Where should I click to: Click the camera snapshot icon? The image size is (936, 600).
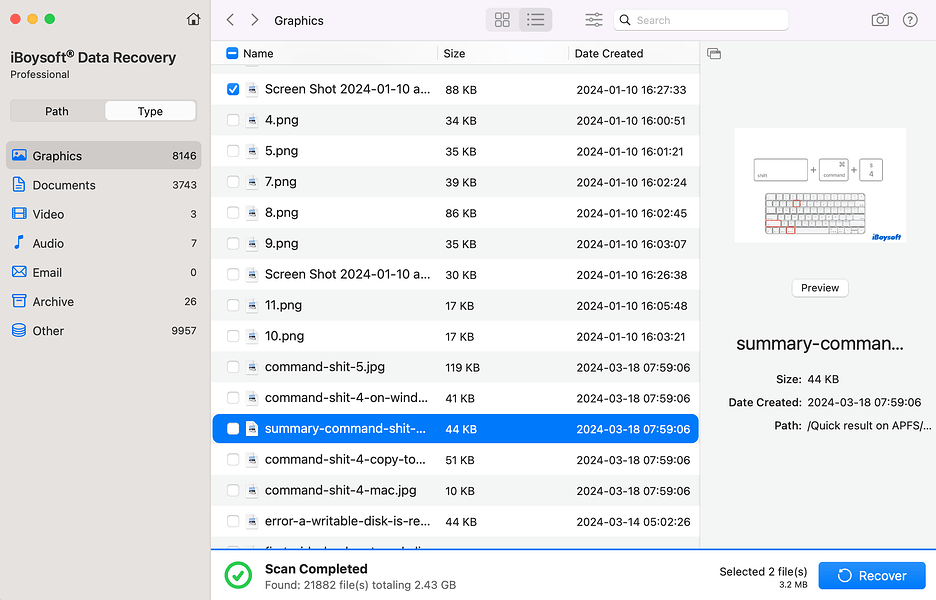[880, 20]
